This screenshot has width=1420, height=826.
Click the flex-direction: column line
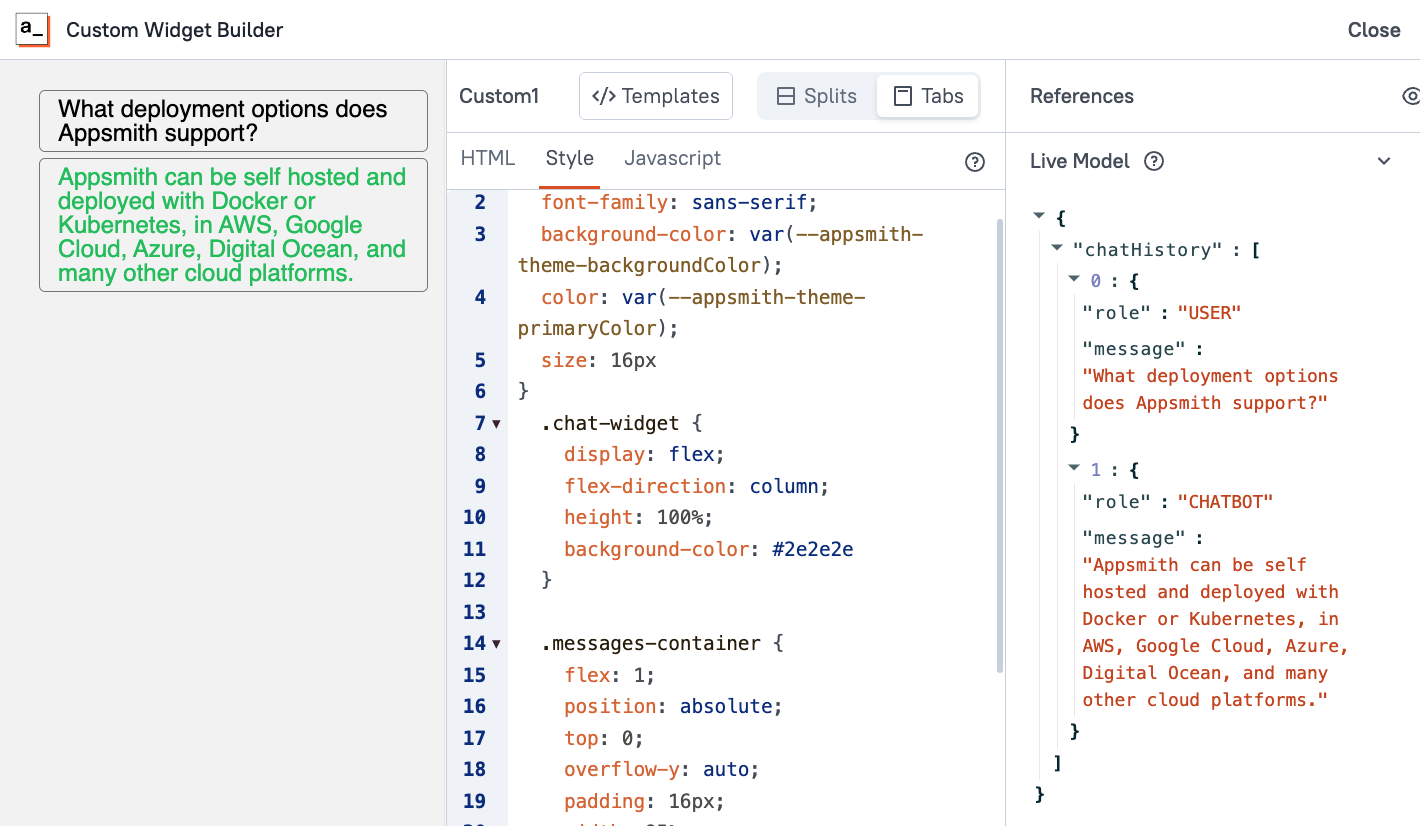pos(697,486)
